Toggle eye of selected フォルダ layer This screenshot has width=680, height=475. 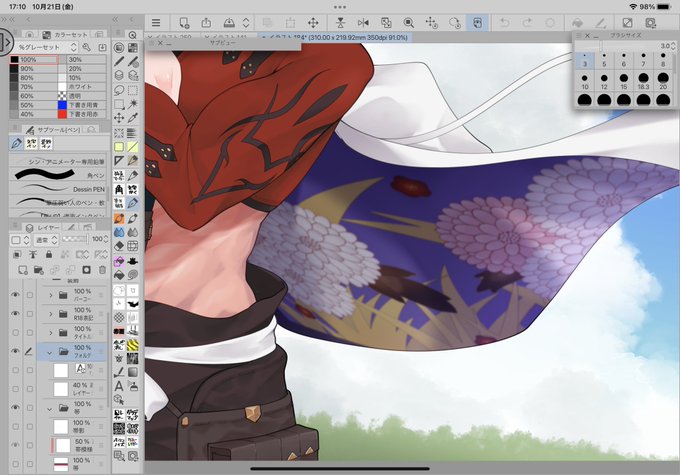pyautogui.click(x=16, y=351)
